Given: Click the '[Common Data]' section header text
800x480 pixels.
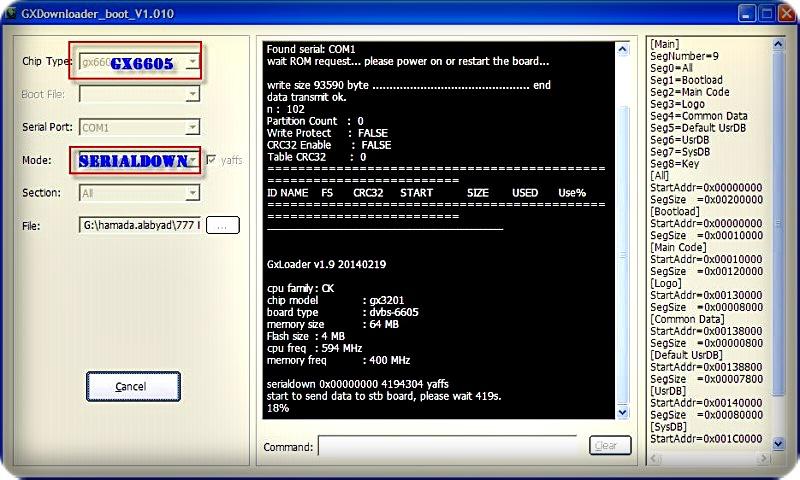Looking at the screenshot, I should click(x=687, y=319).
